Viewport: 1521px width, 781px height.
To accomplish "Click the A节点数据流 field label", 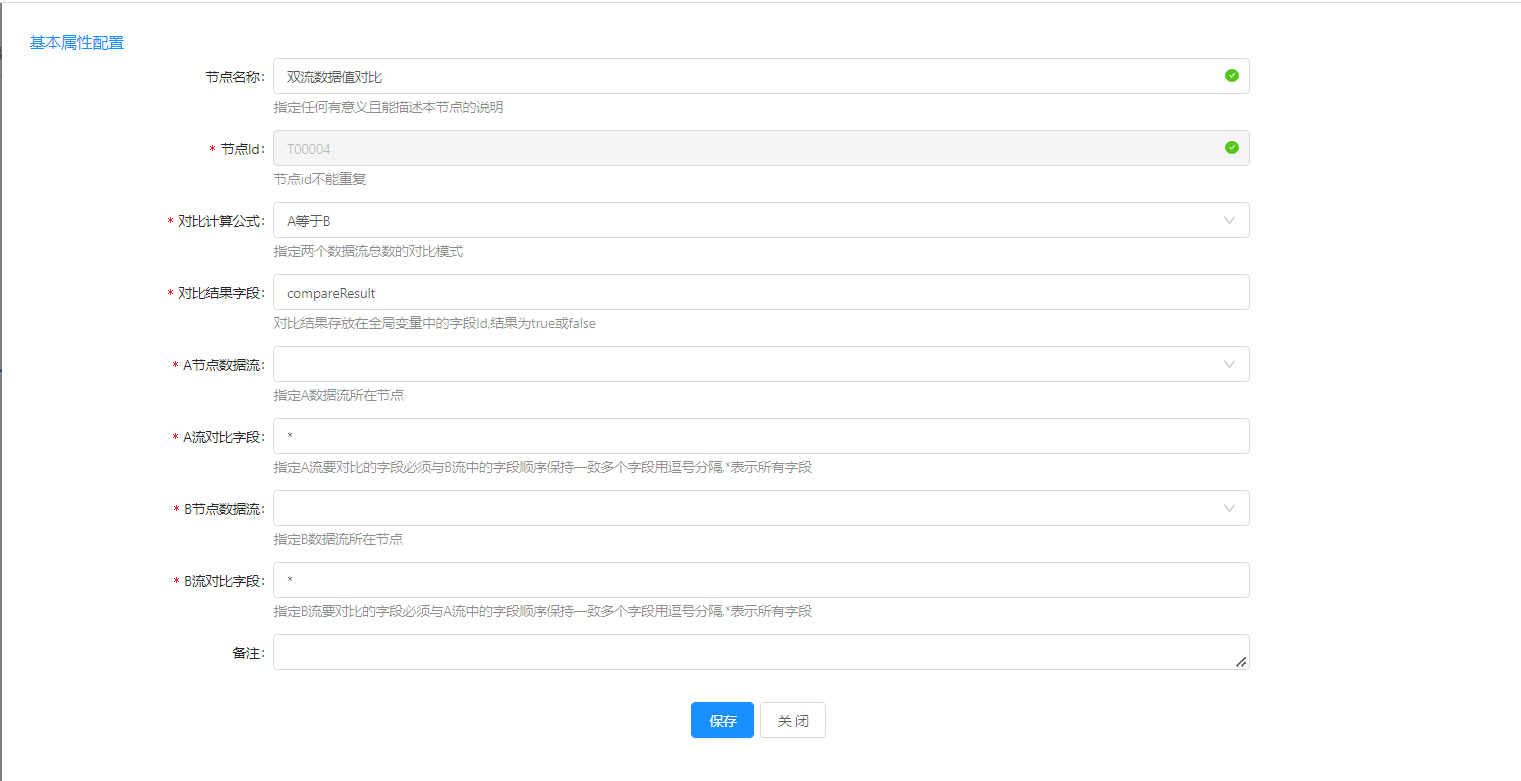I will click(224, 365).
